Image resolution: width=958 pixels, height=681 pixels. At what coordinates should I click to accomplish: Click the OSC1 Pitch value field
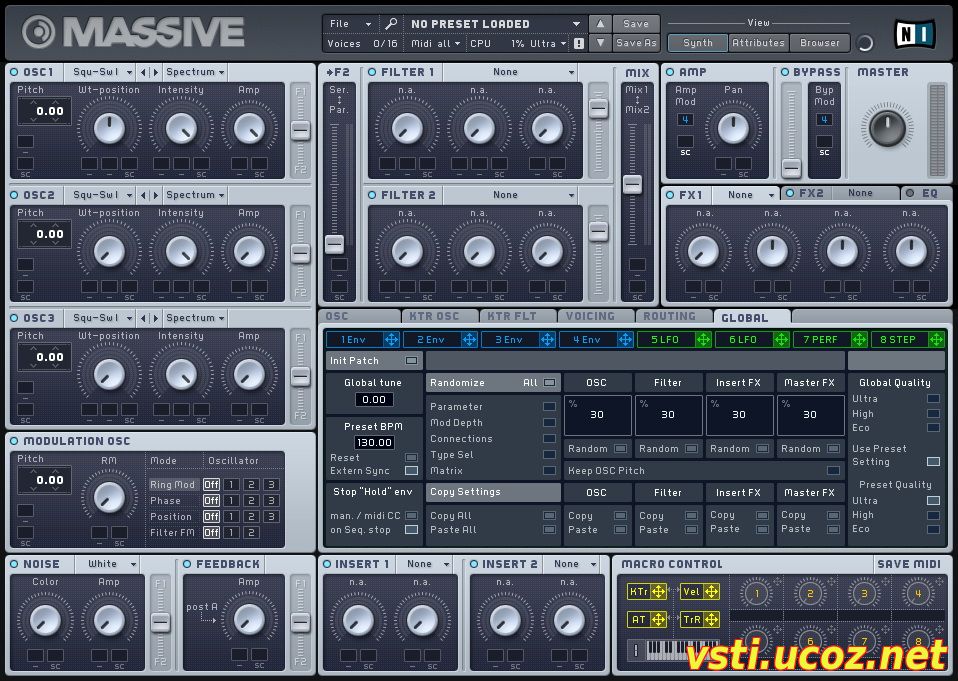tap(44, 111)
